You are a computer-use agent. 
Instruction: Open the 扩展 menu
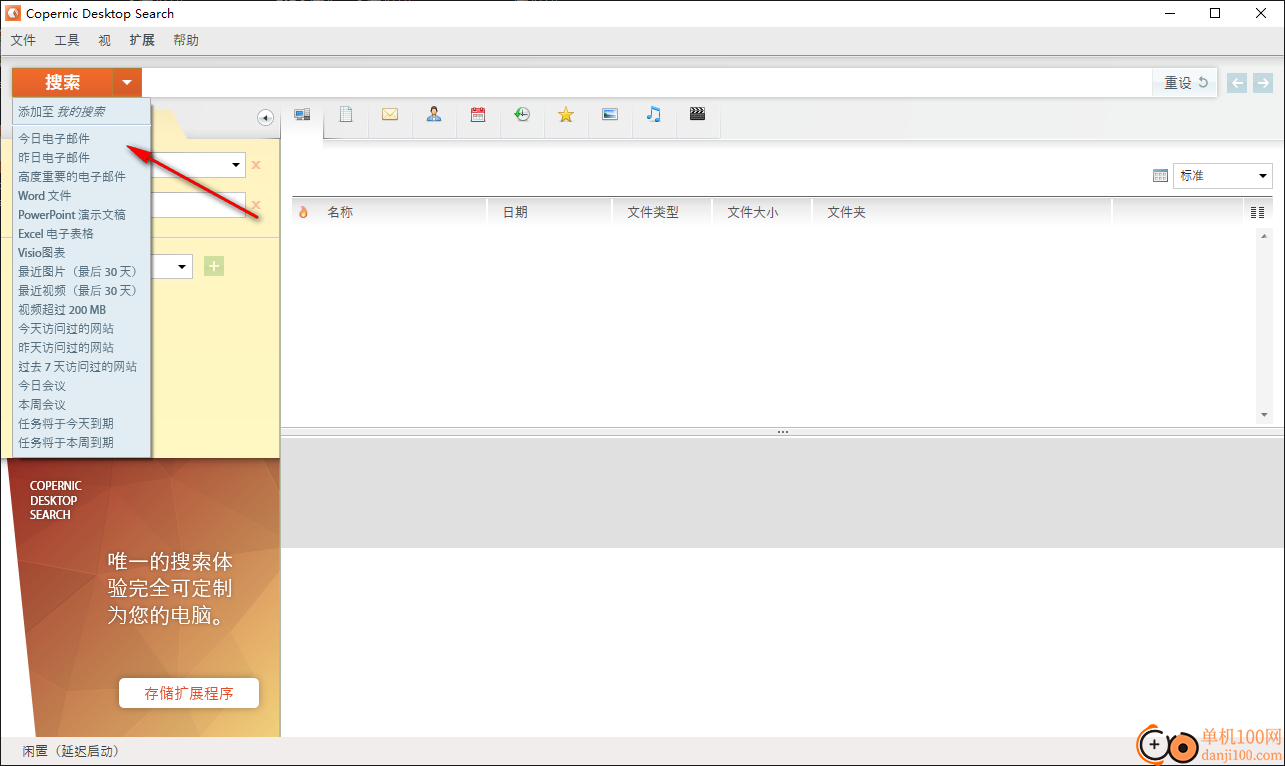point(142,40)
